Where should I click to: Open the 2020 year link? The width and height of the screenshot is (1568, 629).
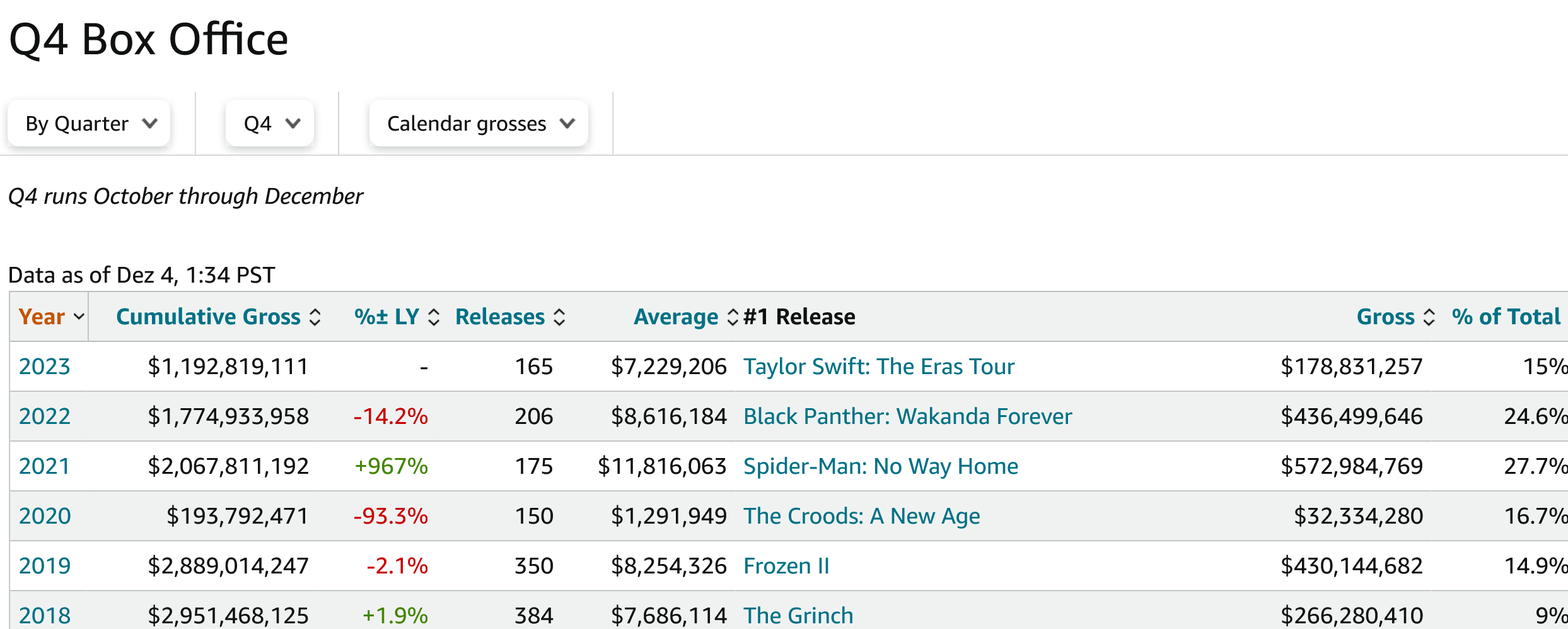(x=45, y=516)
